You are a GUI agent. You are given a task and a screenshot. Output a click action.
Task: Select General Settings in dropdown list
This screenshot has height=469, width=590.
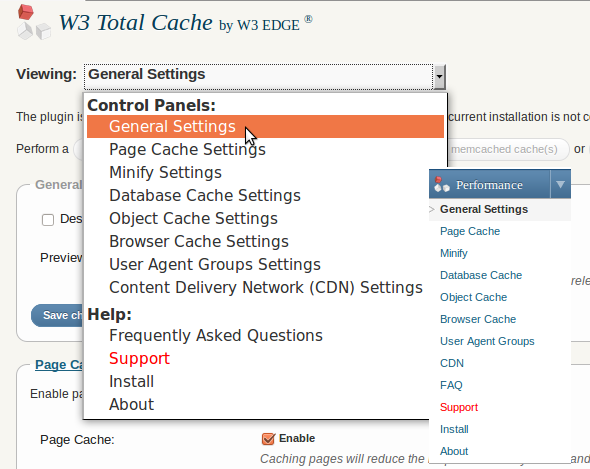point(265,126)
